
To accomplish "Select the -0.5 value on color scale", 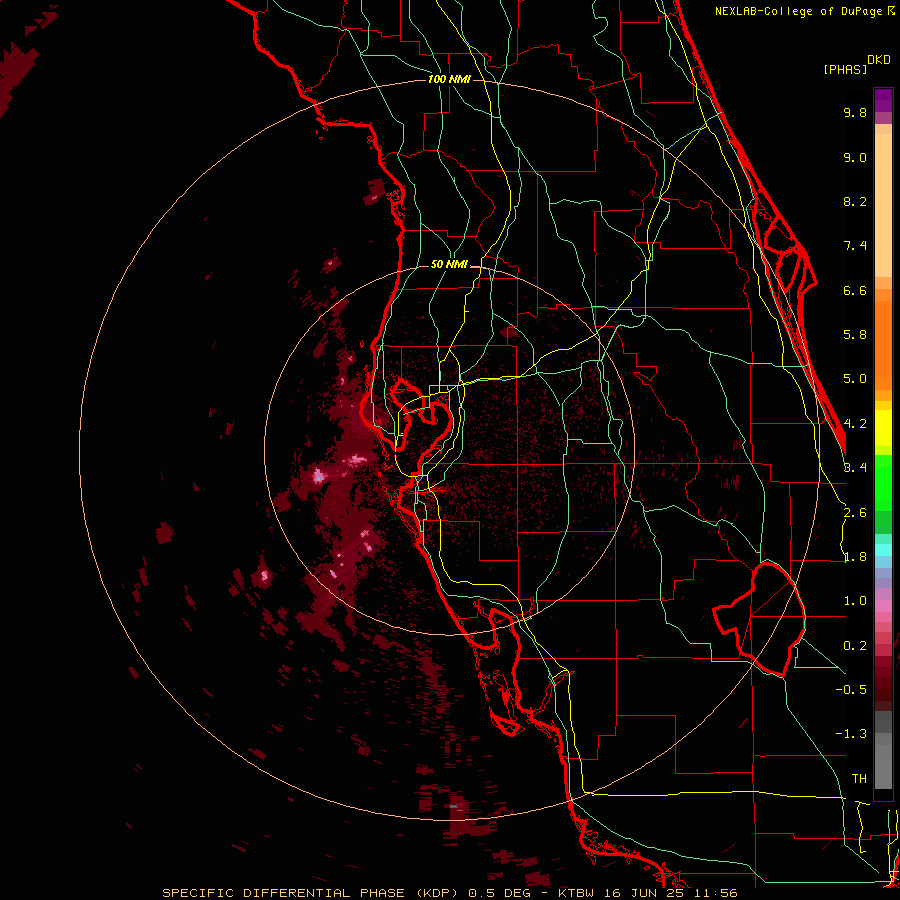I will pyautogui.click(x=851, y=689).
